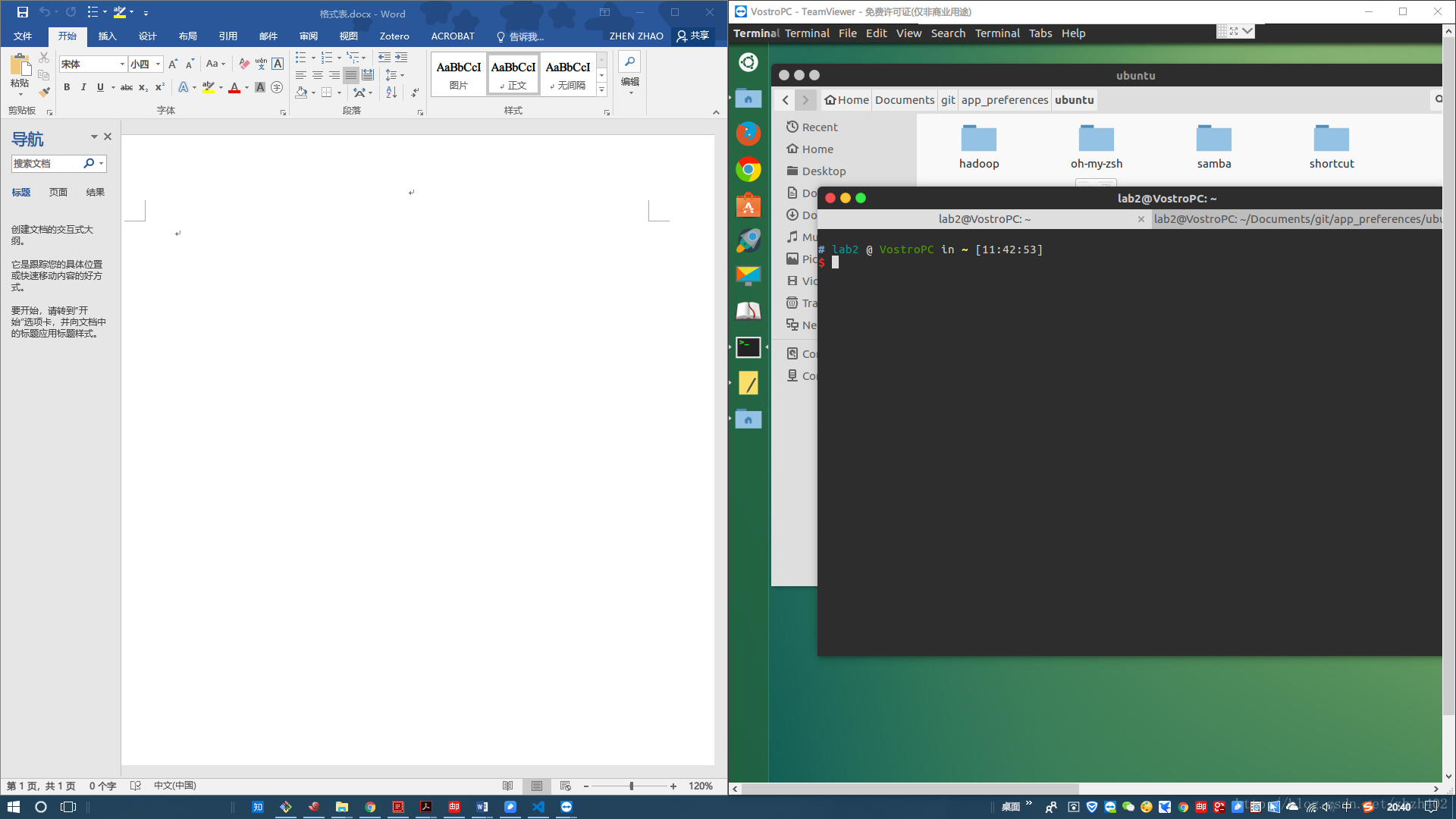Toggle 页面 view mode

[57, 192]
